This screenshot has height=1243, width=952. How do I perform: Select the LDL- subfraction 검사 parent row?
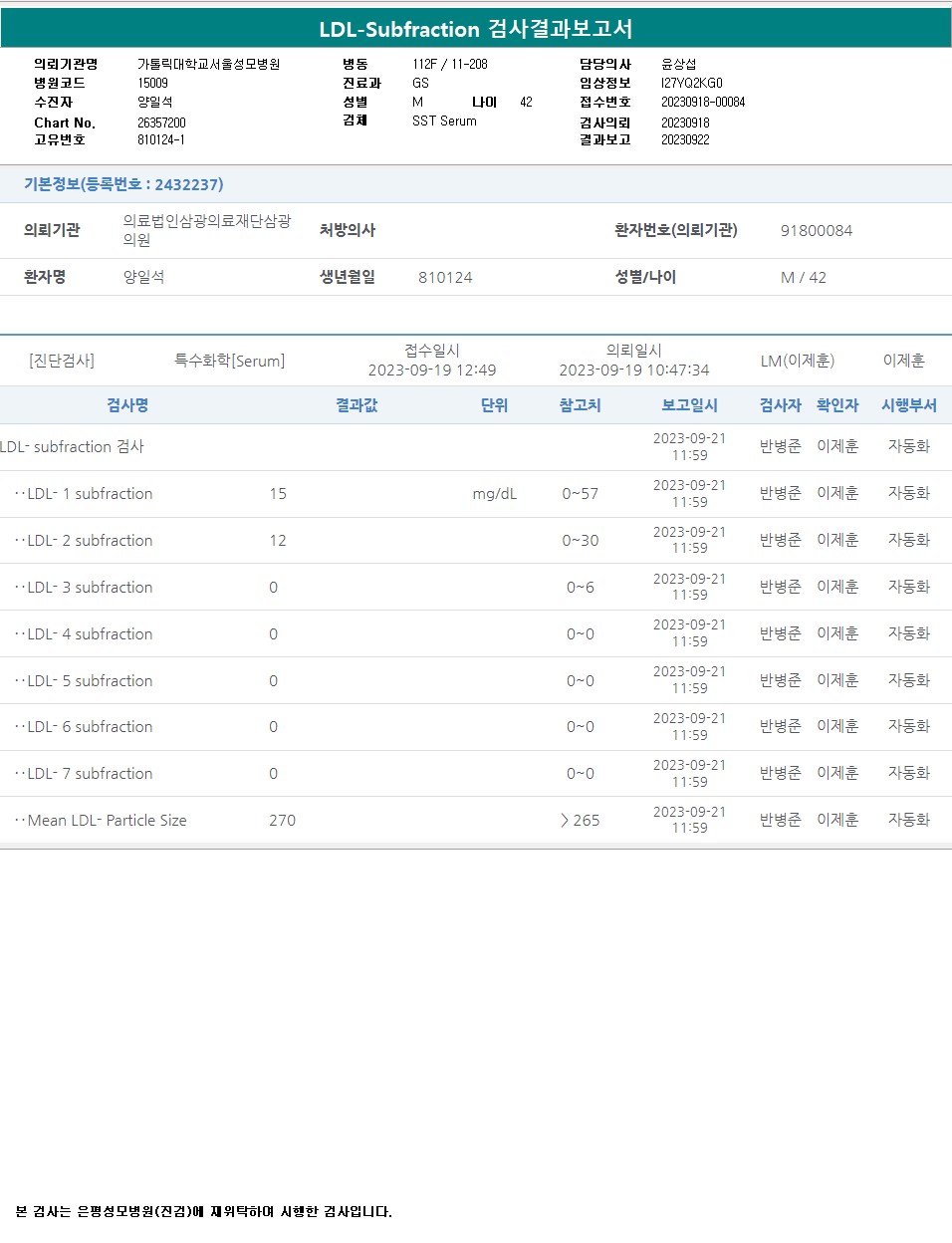pyautogui.click(x=73, y=447)
